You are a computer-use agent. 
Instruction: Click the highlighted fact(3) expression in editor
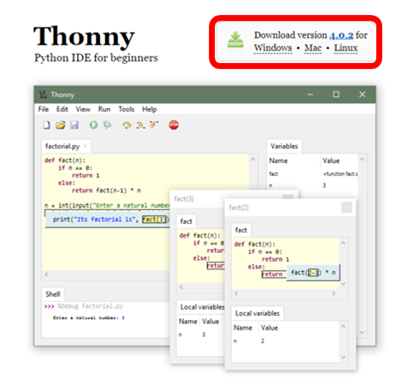[x=155, y=219]
